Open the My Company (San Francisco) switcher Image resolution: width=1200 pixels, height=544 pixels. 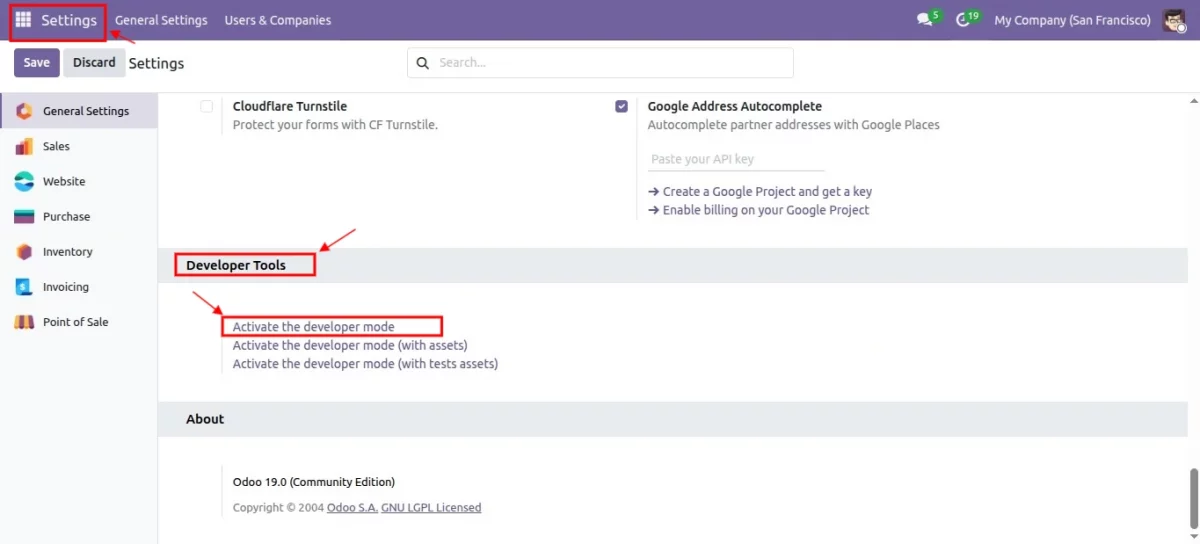coord(1072,20)
